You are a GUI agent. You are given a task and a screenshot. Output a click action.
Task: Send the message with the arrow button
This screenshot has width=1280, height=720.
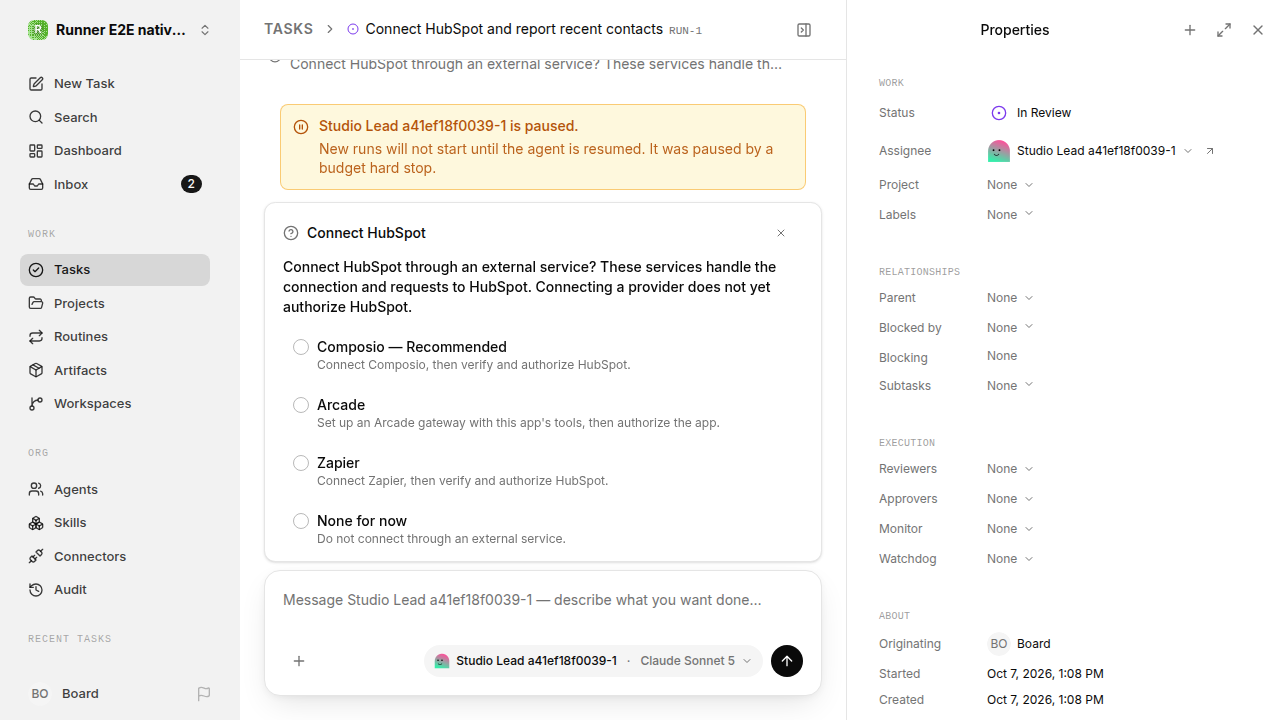[x=787, y=661]
